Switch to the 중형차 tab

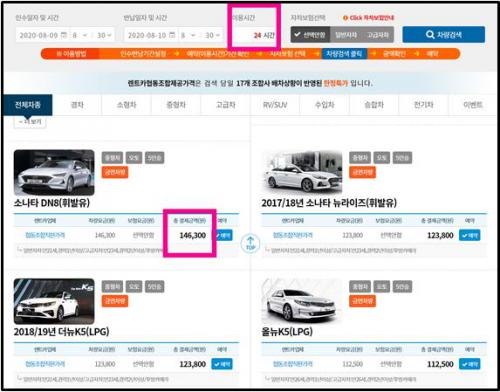click(176, 105)
